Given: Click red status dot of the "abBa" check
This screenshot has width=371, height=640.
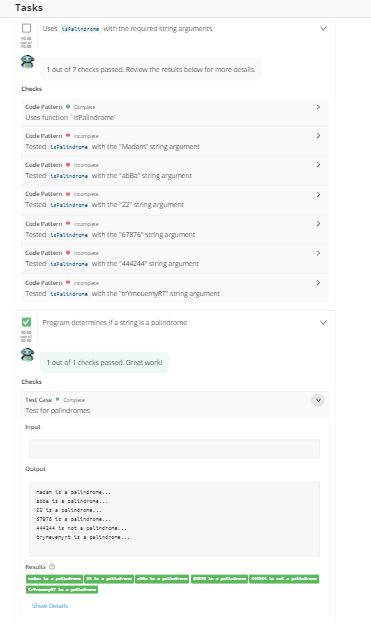Looking at the screenshot, I should click(x=68, y=164).
